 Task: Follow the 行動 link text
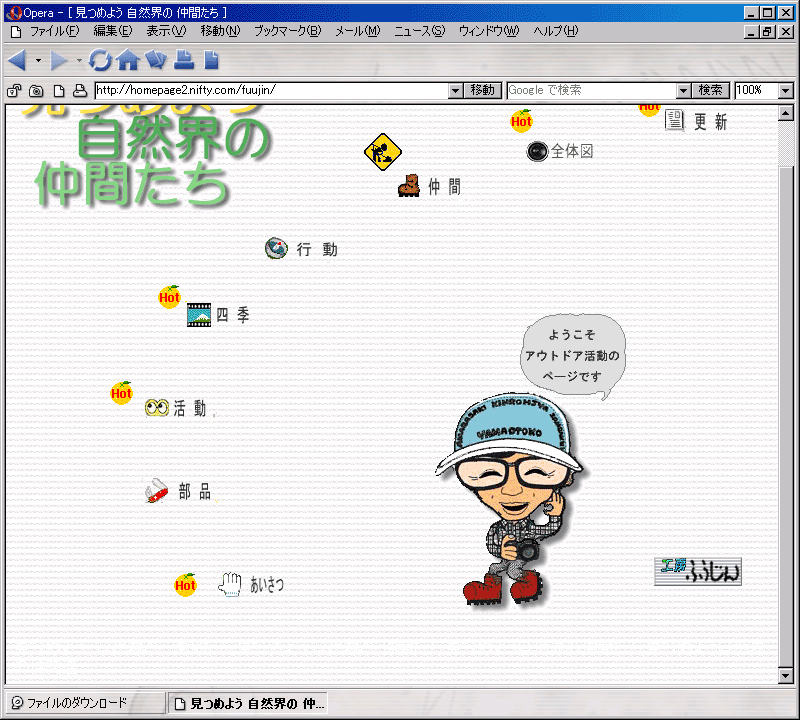click(x=317, y=250)
